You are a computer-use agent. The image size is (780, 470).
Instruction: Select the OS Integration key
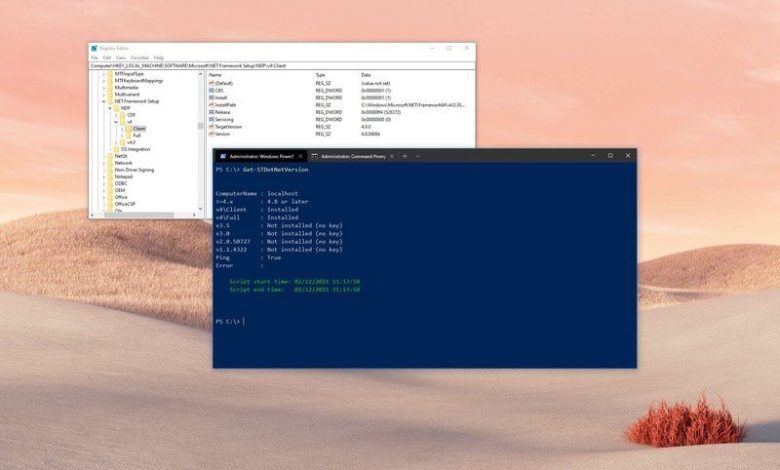(135, 149)
